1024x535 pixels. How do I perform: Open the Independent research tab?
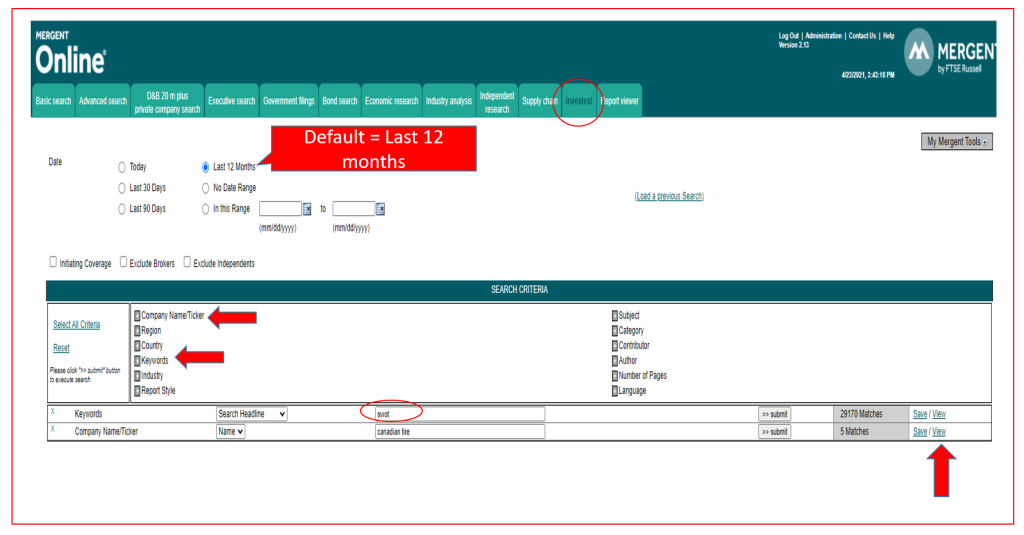tap(497, 103)
